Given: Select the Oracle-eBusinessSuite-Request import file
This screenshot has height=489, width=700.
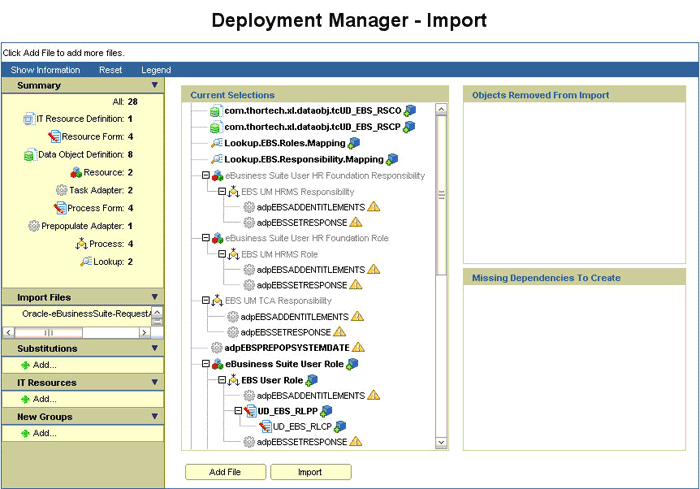Looking at the screenshot, I should 87,314.
